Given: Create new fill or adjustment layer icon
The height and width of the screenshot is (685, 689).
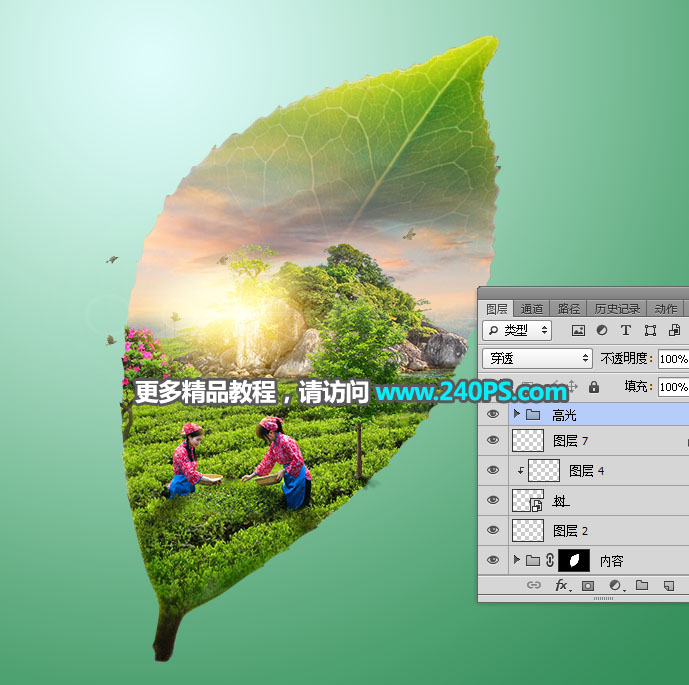Looking at the screenshot, I should point(616,585).
